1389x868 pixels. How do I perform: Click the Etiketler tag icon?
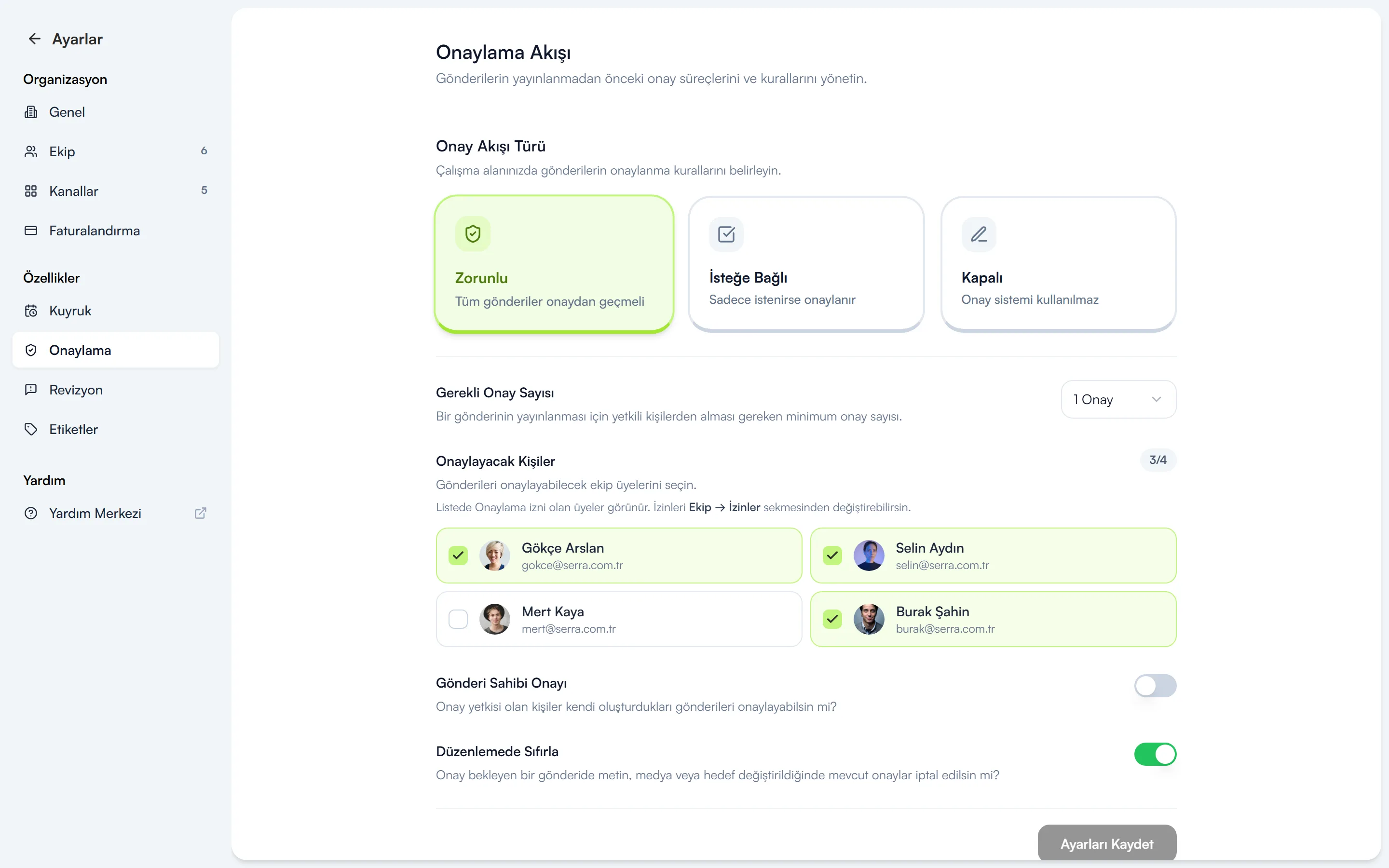[x=31, y=429]
